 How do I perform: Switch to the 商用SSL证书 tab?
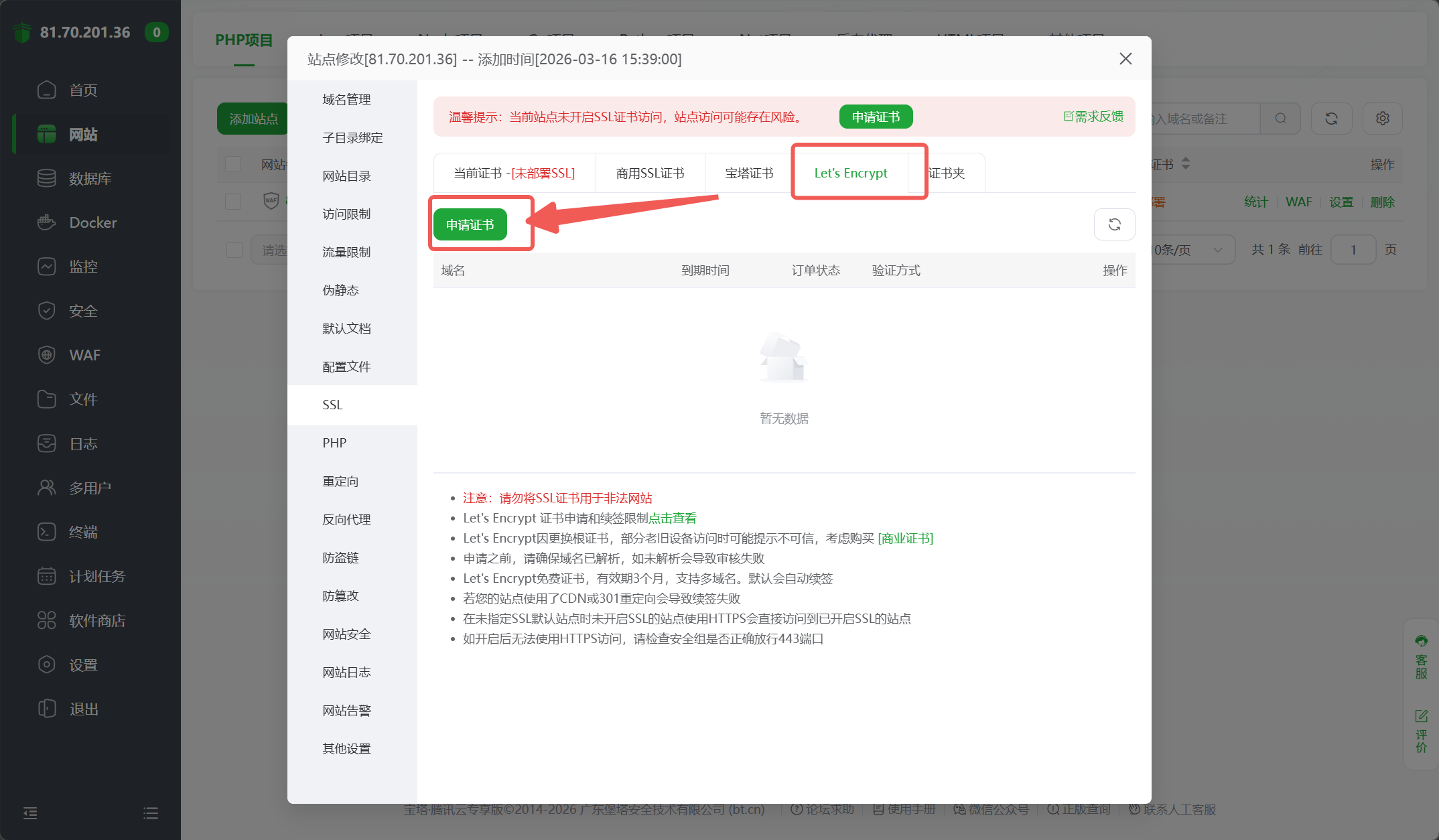point(650,173)
